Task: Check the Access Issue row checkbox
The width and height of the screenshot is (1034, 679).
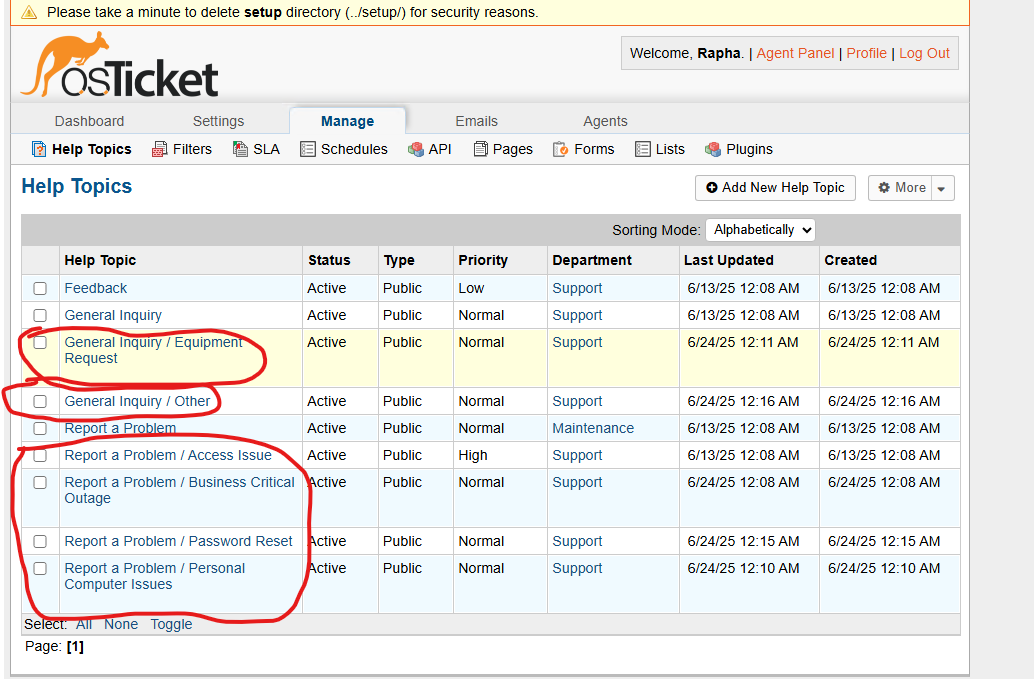Action: pyautogui.click(x=40, y=456)
